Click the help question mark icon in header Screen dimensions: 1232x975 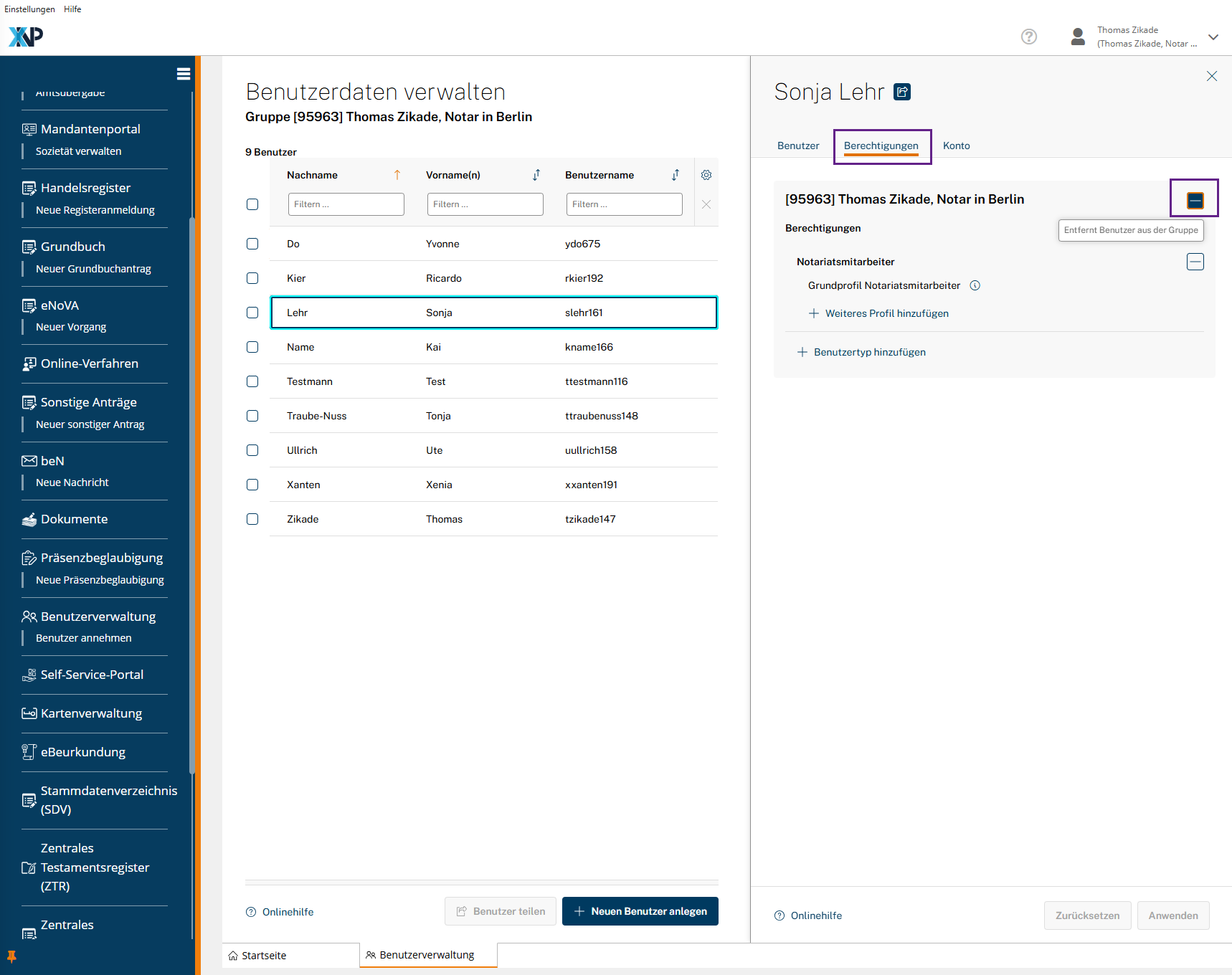tap(1028, 37)
